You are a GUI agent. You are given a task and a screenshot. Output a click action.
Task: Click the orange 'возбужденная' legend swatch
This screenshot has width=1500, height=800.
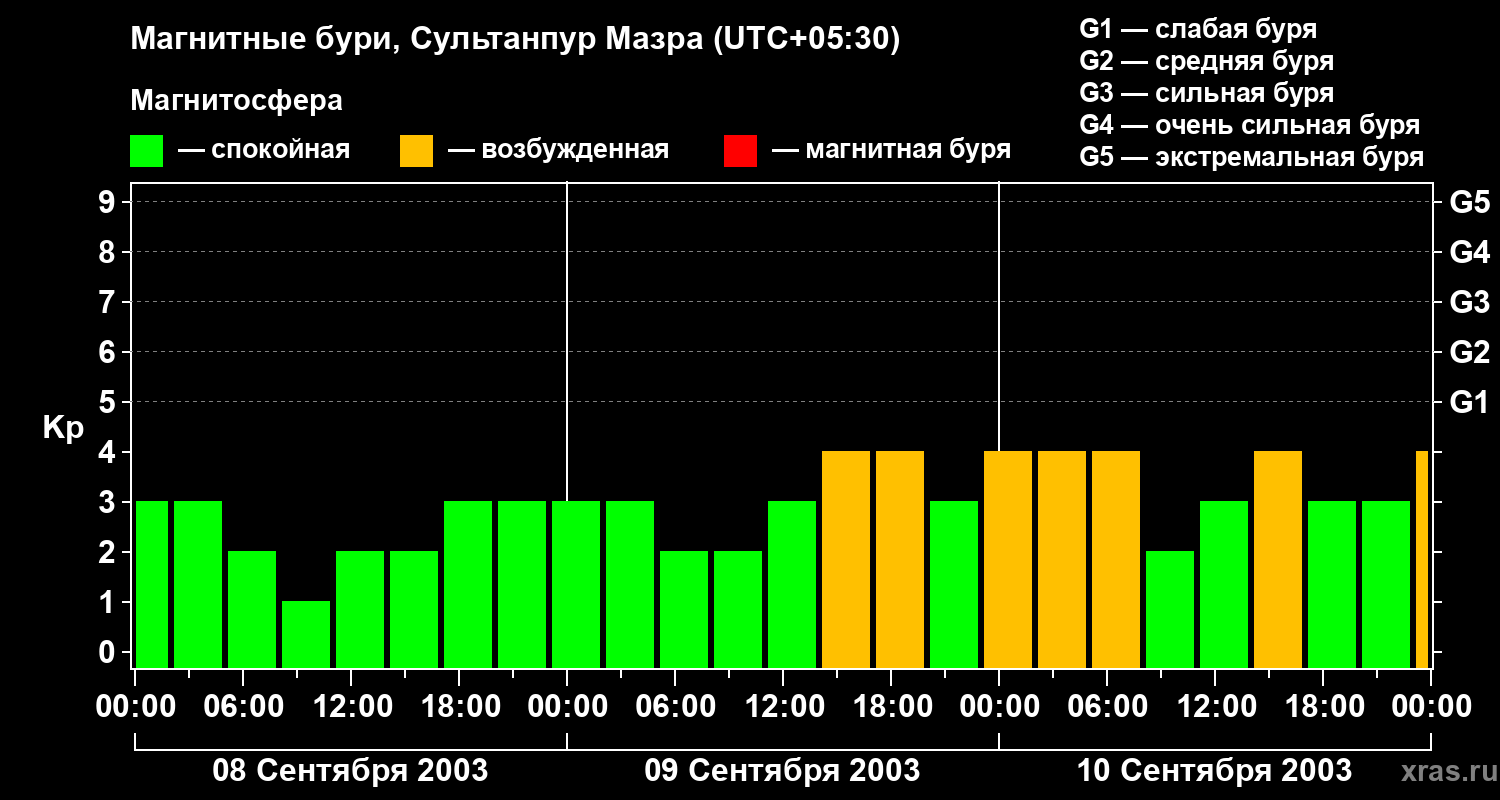[416, 151]
